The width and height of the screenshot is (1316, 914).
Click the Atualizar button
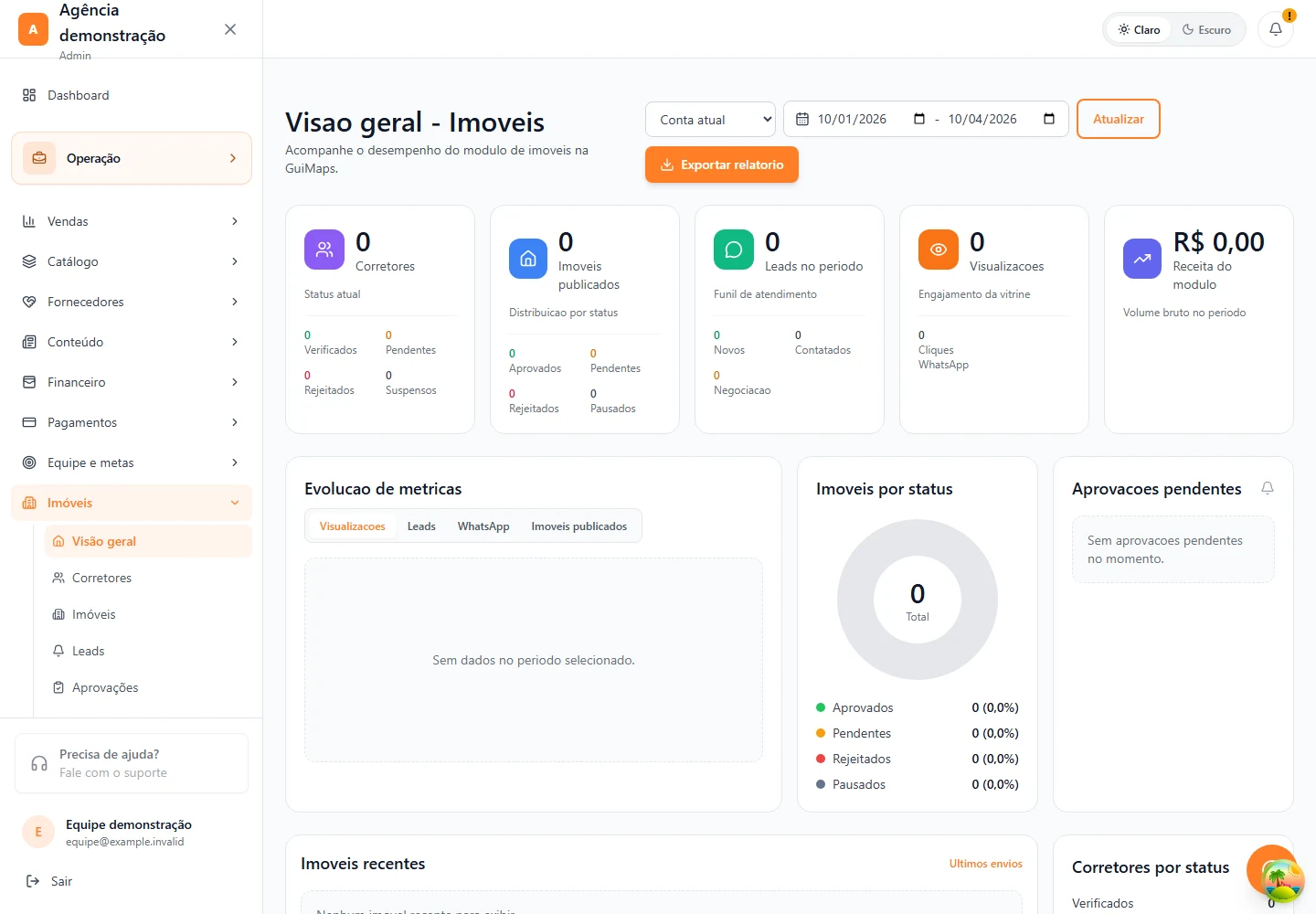[1119, 119]
